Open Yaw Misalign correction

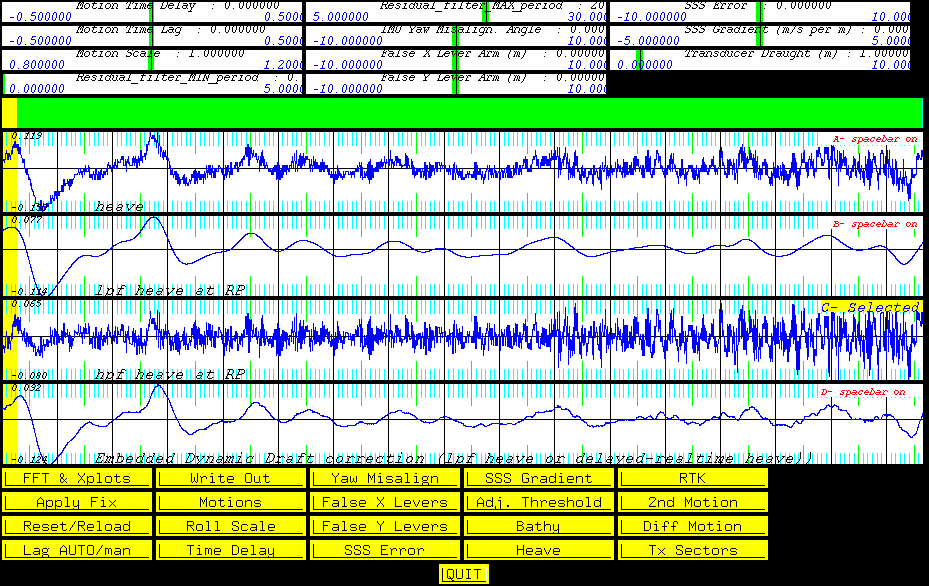pos(384,478)
